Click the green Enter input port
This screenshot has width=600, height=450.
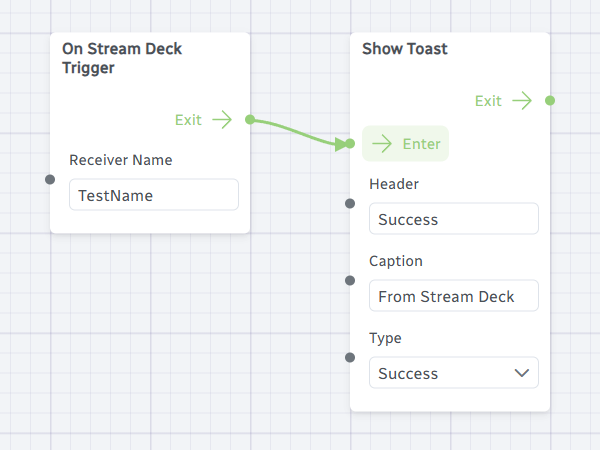(x=350, y=144)
